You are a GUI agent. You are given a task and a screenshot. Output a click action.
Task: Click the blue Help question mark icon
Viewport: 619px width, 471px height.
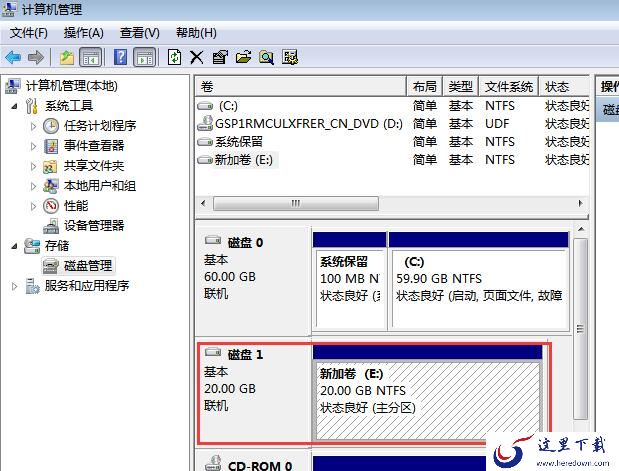click(x=121, y=57)
